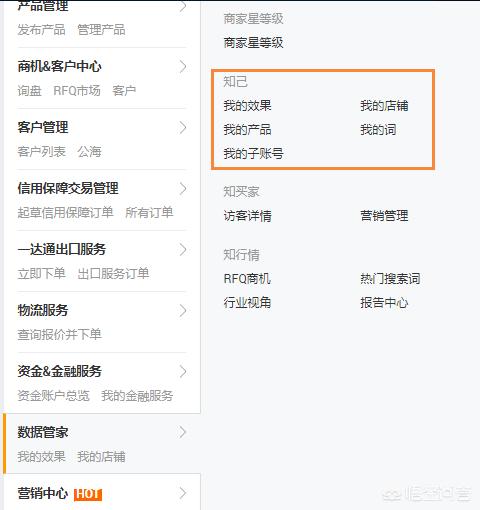Viewport: 480px width, 510px height.
Task: Click RFQ市场 shortcut in sidebar
Action: 77,91
